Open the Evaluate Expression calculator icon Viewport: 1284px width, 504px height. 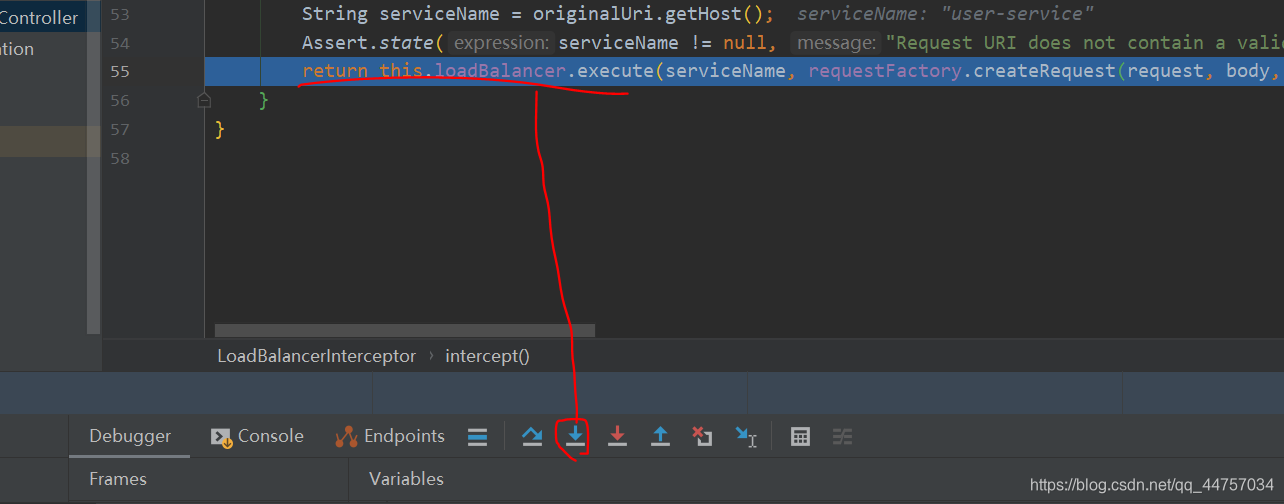[x=800, y=436]
